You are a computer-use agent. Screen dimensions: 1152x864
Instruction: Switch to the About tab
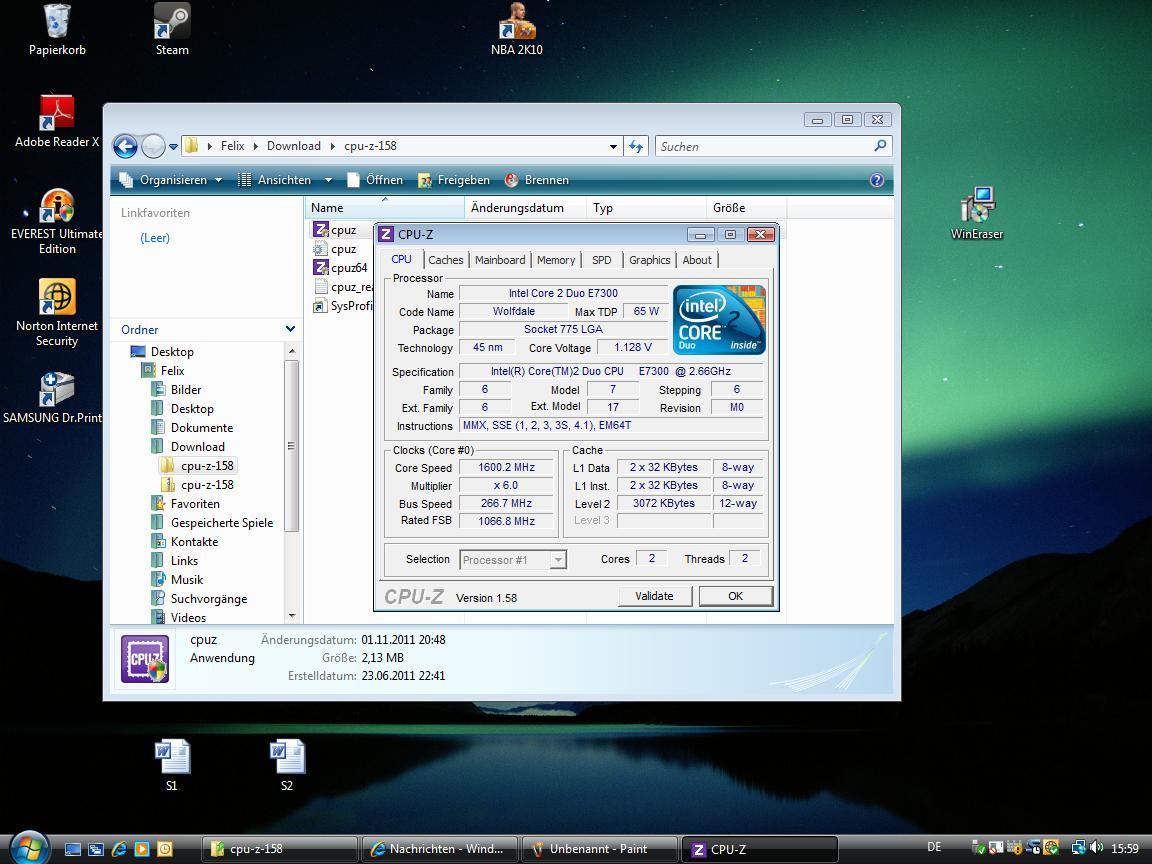tap(696, 260)
